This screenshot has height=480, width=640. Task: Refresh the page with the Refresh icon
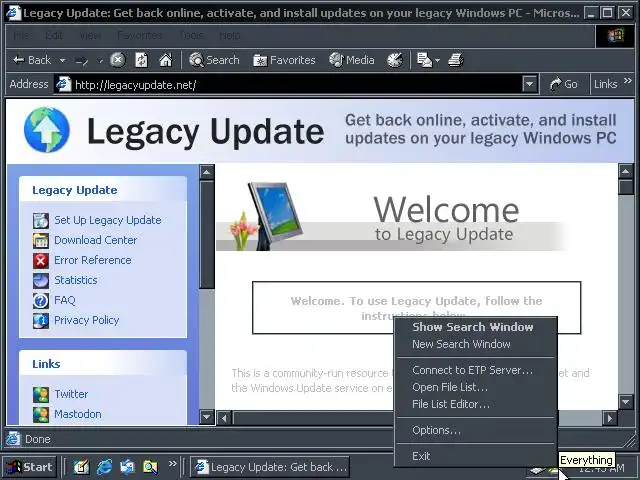(x=141, y=60)
